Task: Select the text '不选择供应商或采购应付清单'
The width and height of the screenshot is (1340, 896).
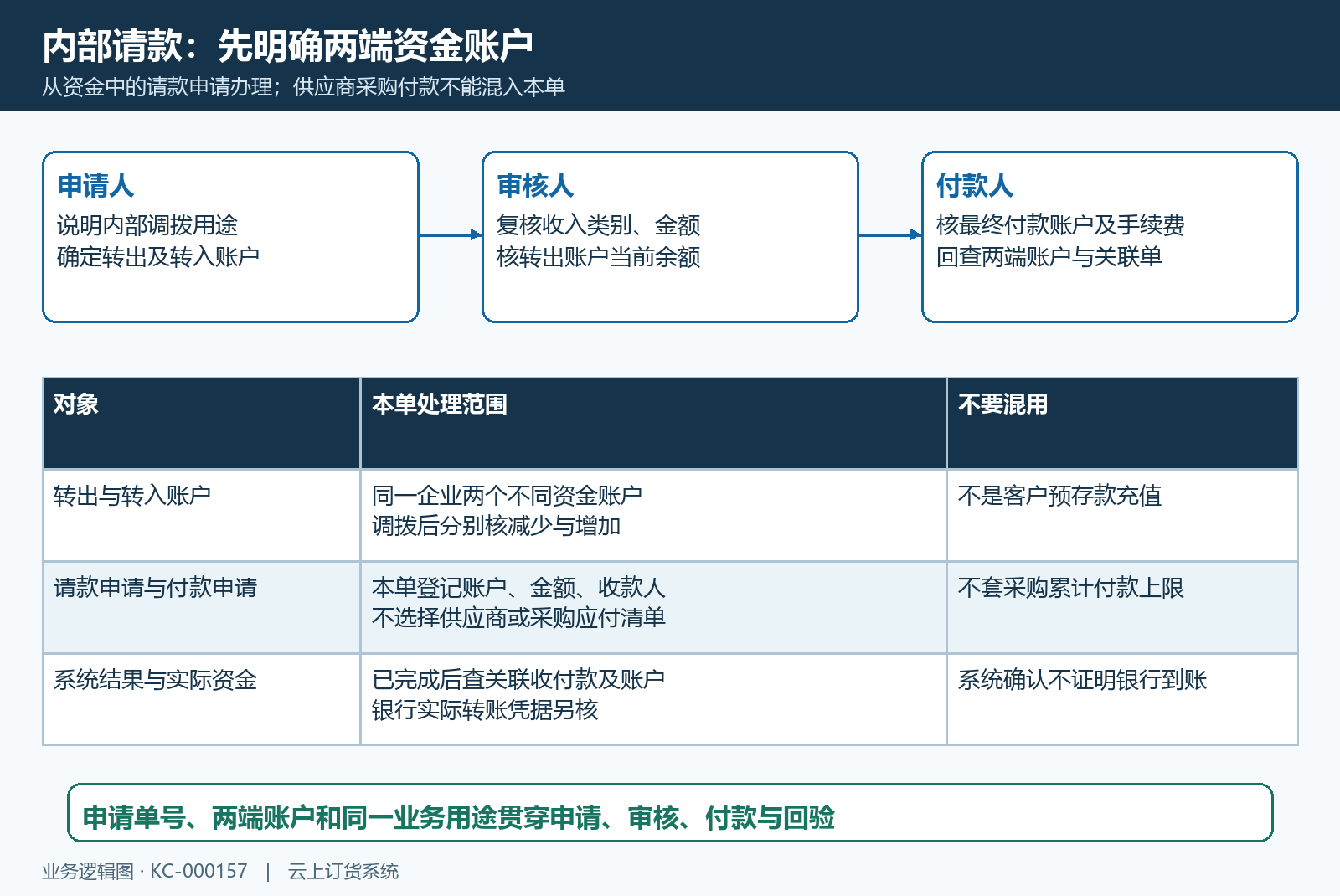Action: [518, 618]
